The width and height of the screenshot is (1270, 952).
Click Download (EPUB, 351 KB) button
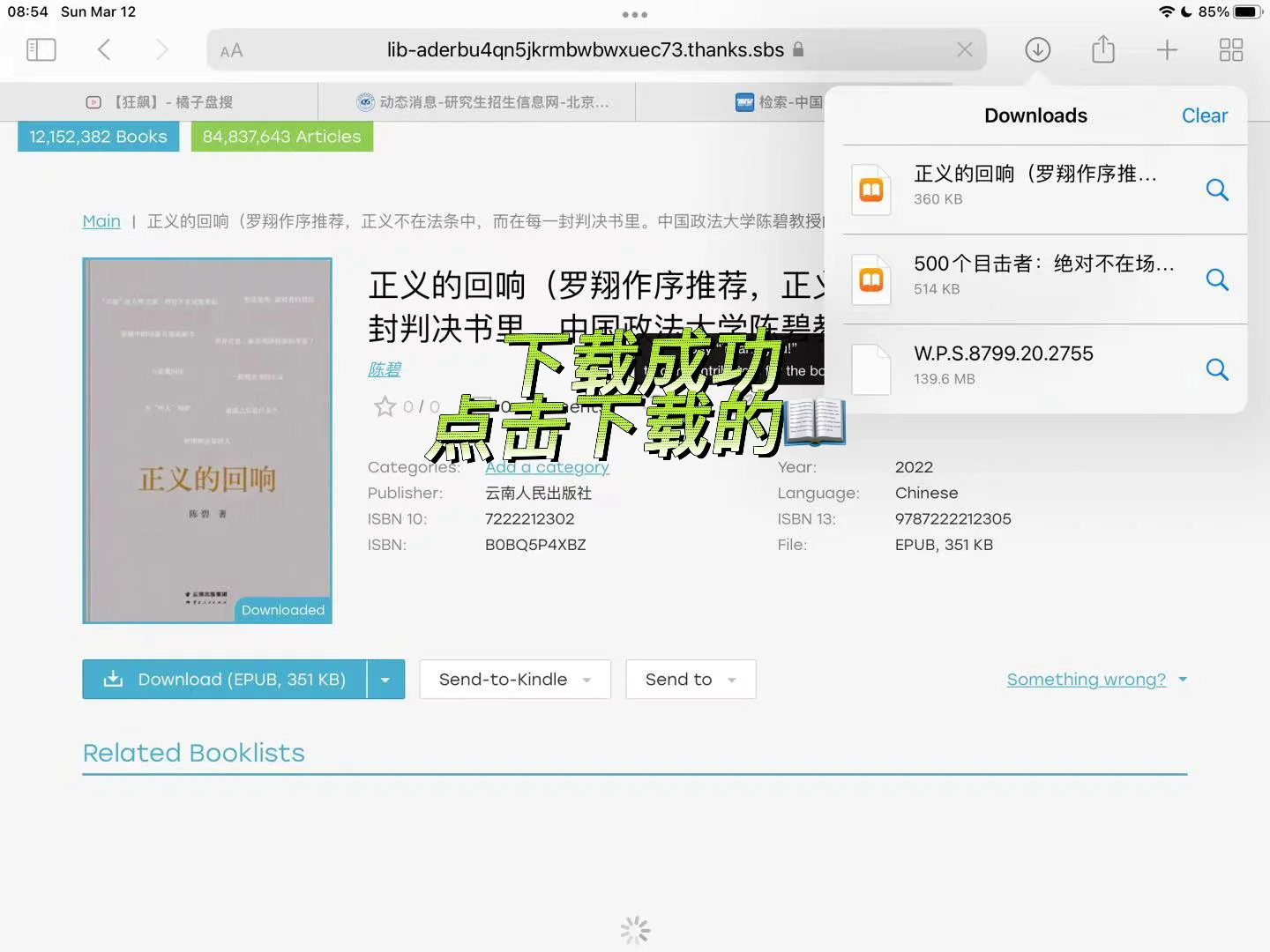(224, 680)
